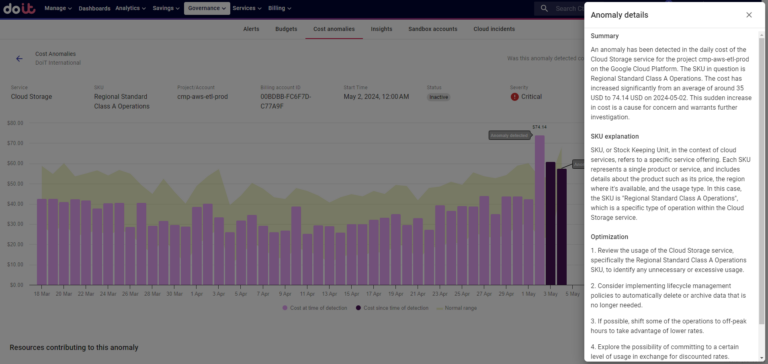This screenshot has width=768, height=364.
Task: Toggle Cost since time of detection legend
Action: click(392, 308)
